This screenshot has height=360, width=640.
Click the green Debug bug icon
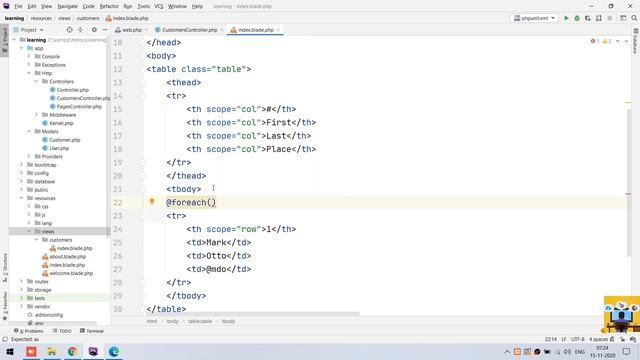coord(577,18)
